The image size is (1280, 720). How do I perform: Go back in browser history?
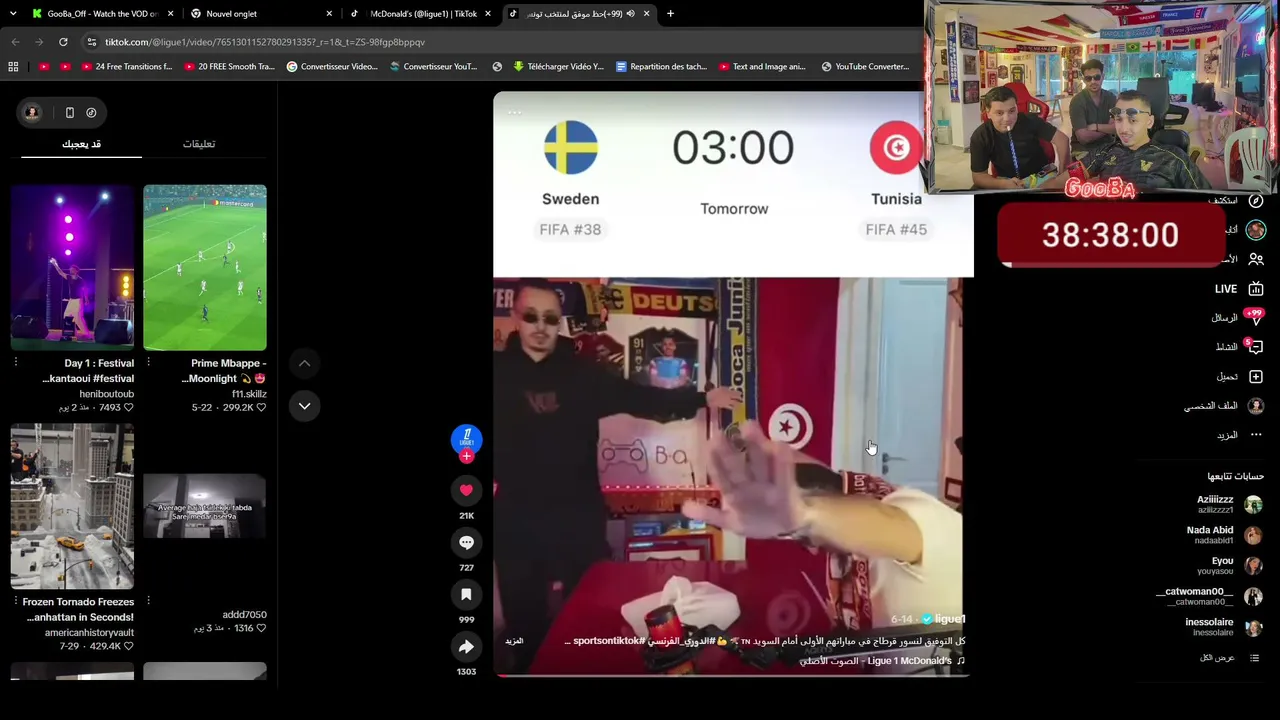(x=15, y=42)
